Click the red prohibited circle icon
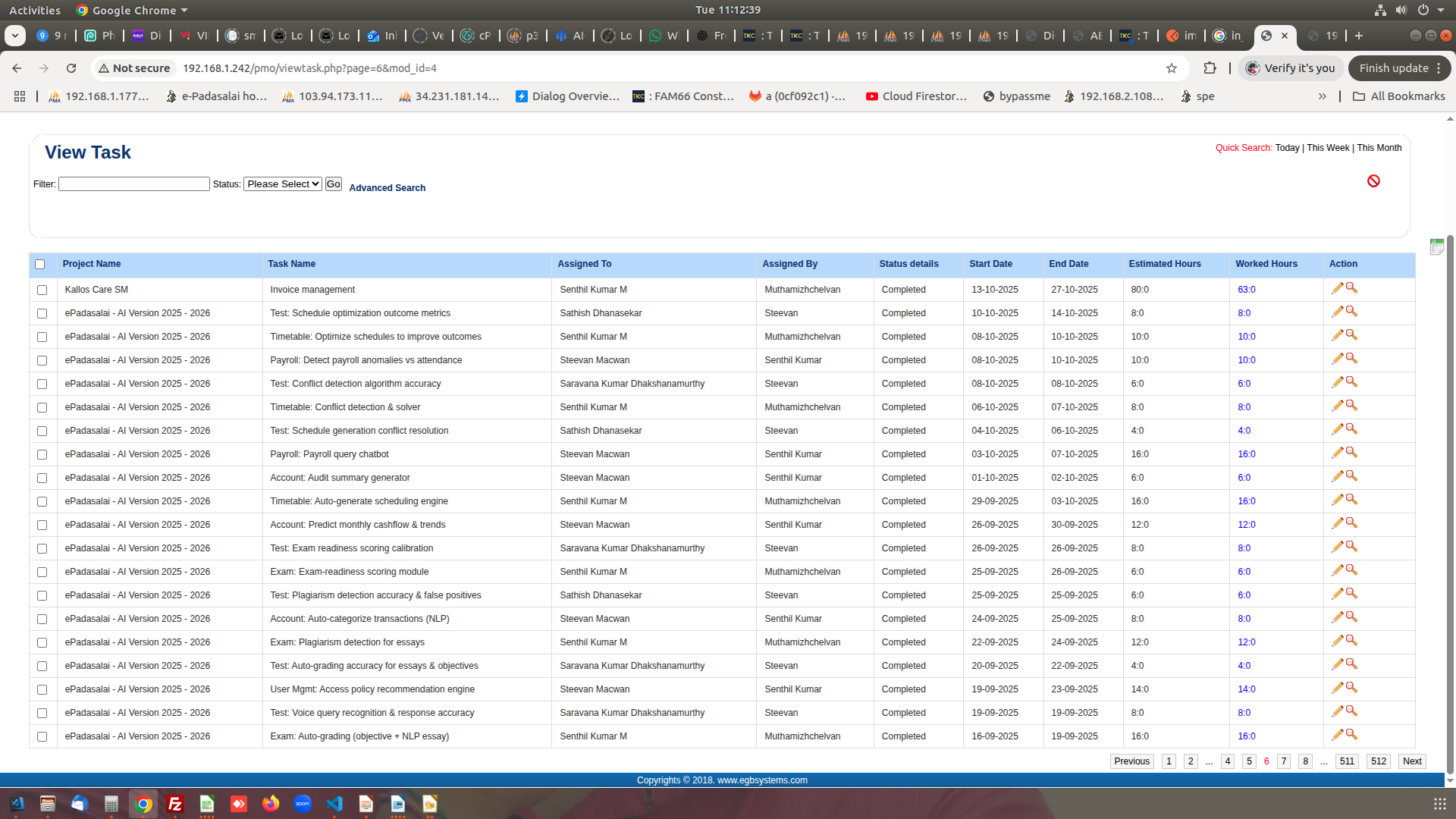 pyautogui.click(x=1373, y=180)
